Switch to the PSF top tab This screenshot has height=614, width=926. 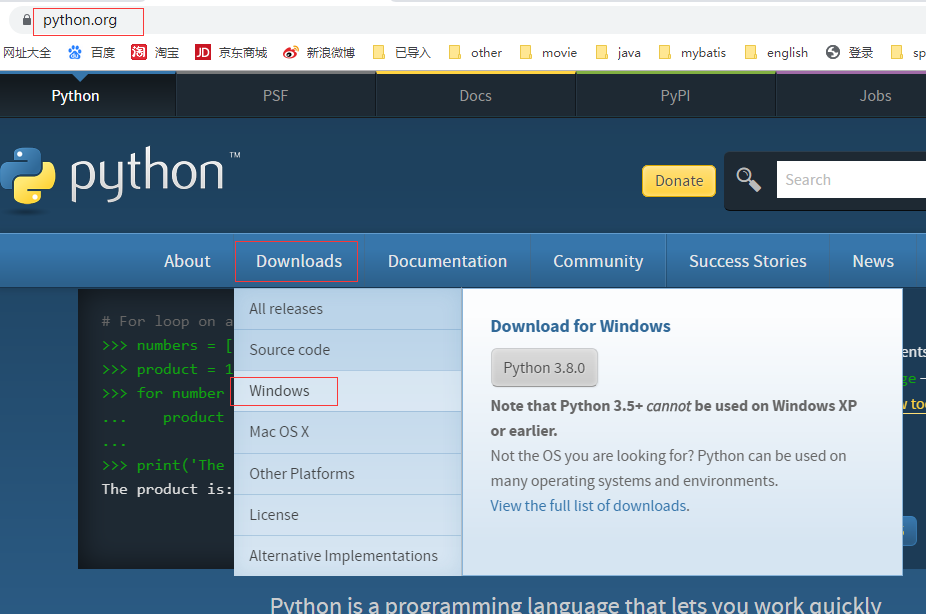[x=275, y=96]
